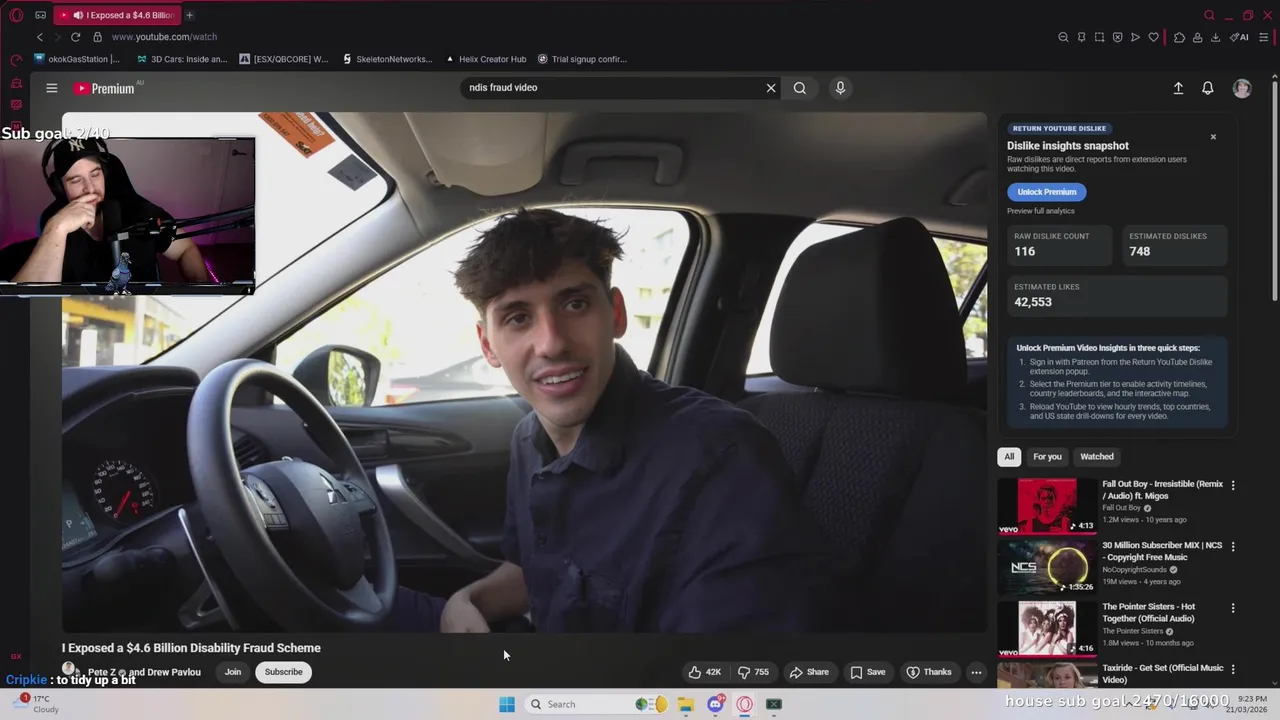
Task: Open a new tab with the plus button
Action: 189,15
